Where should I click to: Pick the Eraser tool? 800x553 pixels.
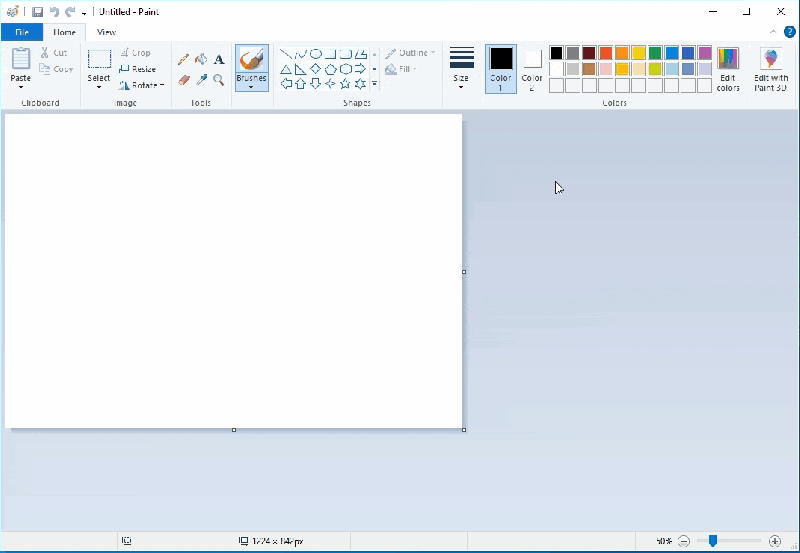[x=184, y=80]
